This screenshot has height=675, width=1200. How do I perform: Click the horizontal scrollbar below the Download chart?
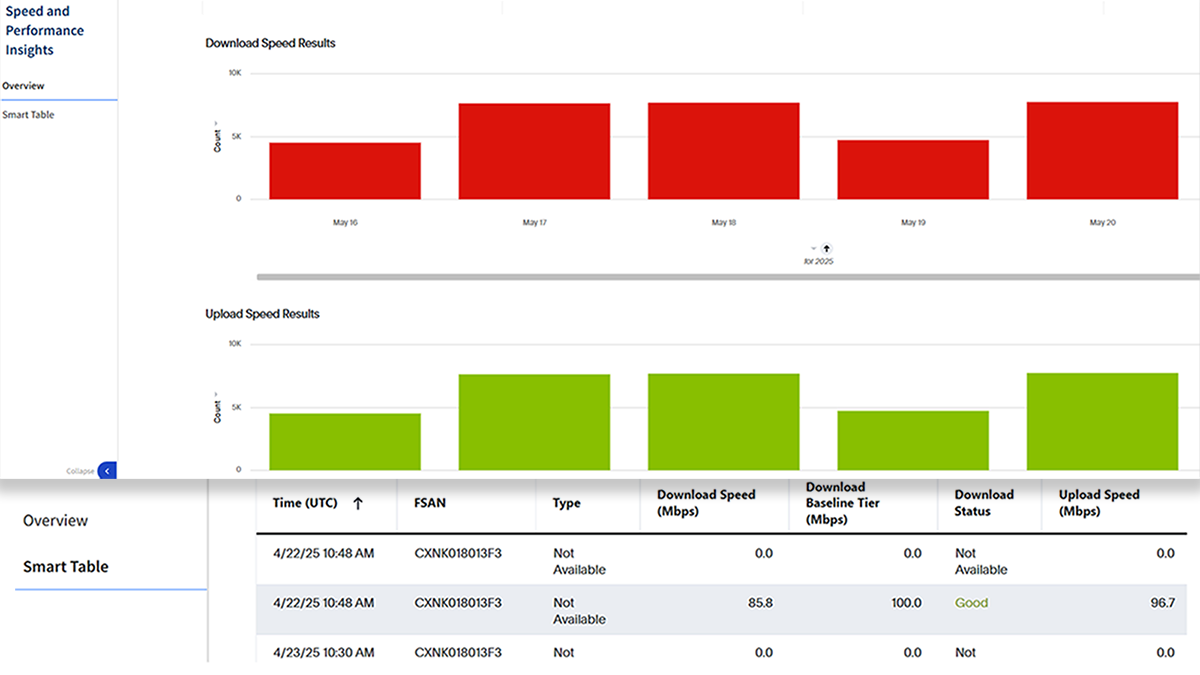click(700, 276)
